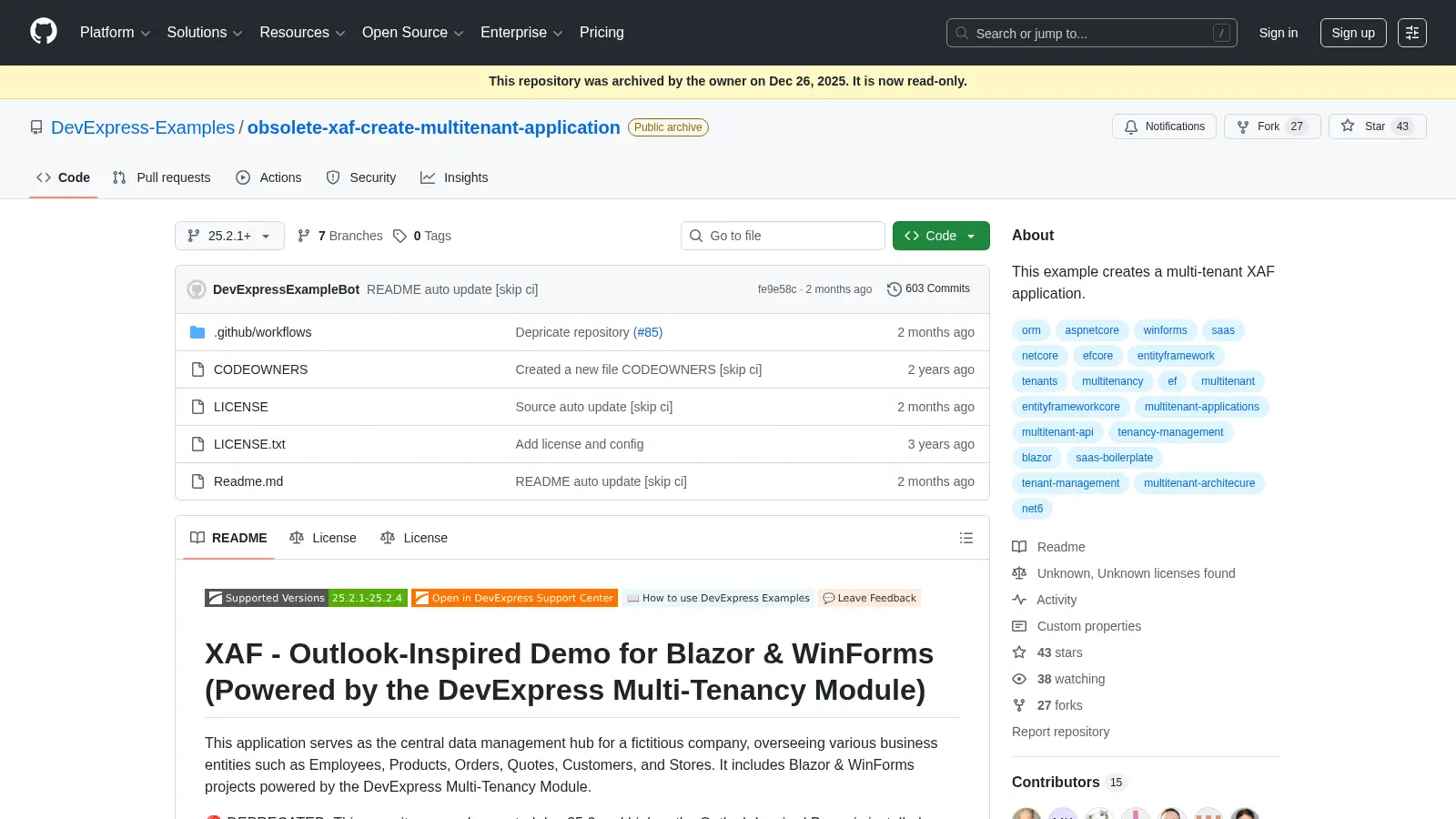Click the Leave Feedback badge
1456x819 pixels.
pyautogui.click(x=869, y=598)
